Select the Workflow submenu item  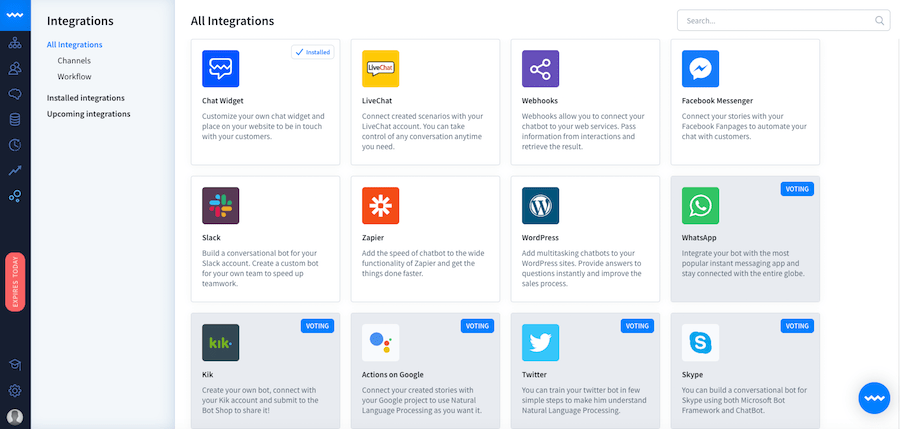point(74,76)
